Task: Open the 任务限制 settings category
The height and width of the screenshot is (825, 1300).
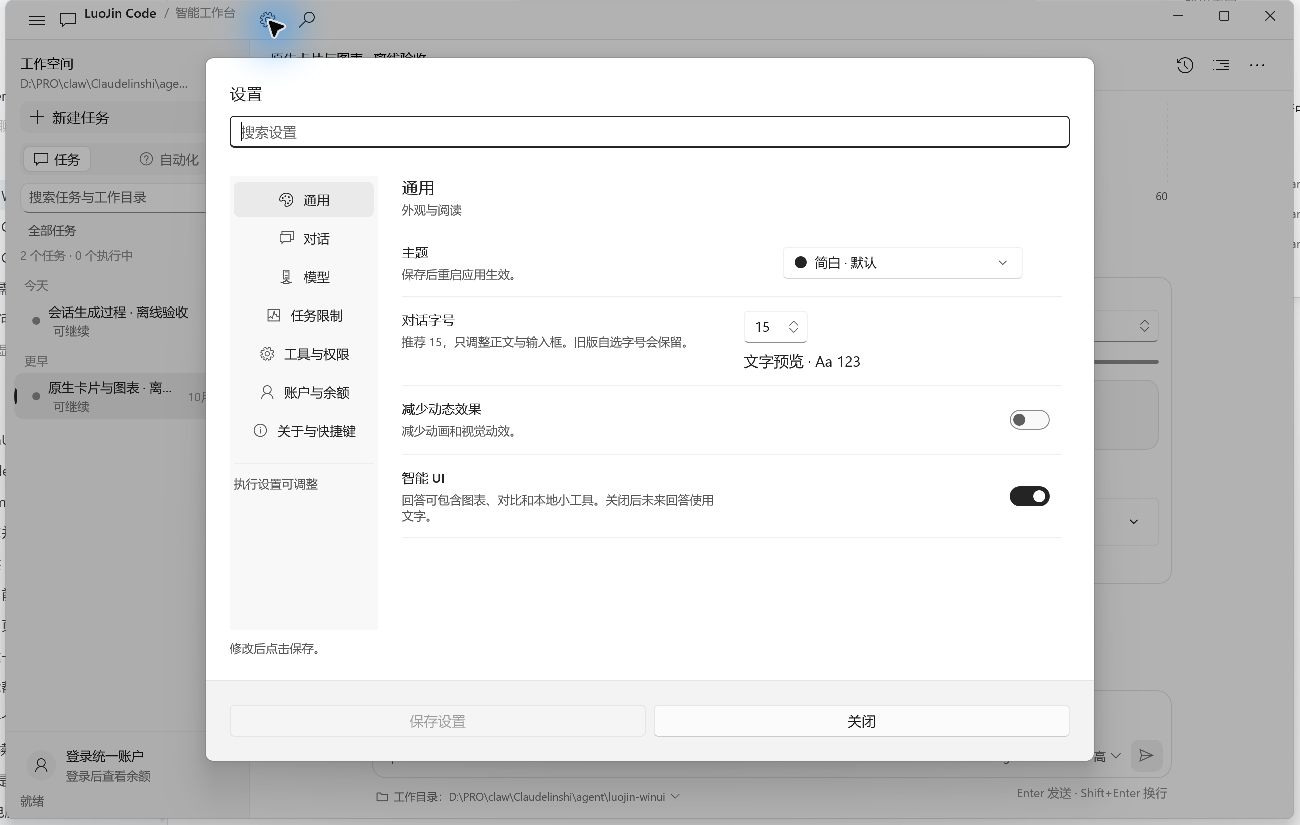Action: [304, 315]
